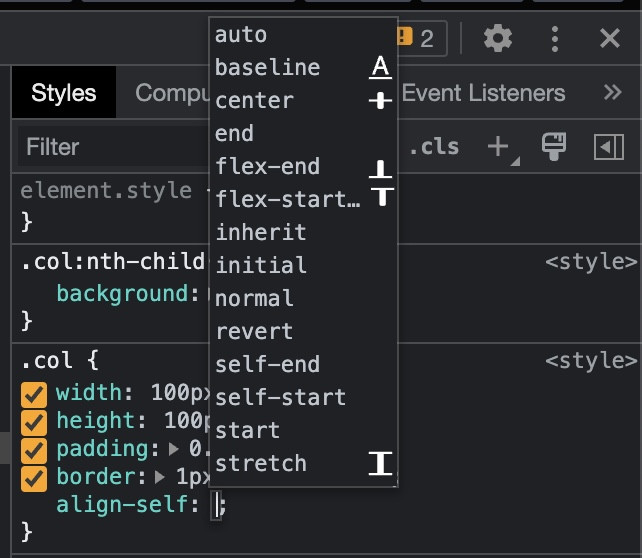Disable the height property checkbox

click(x=34, y=422)
